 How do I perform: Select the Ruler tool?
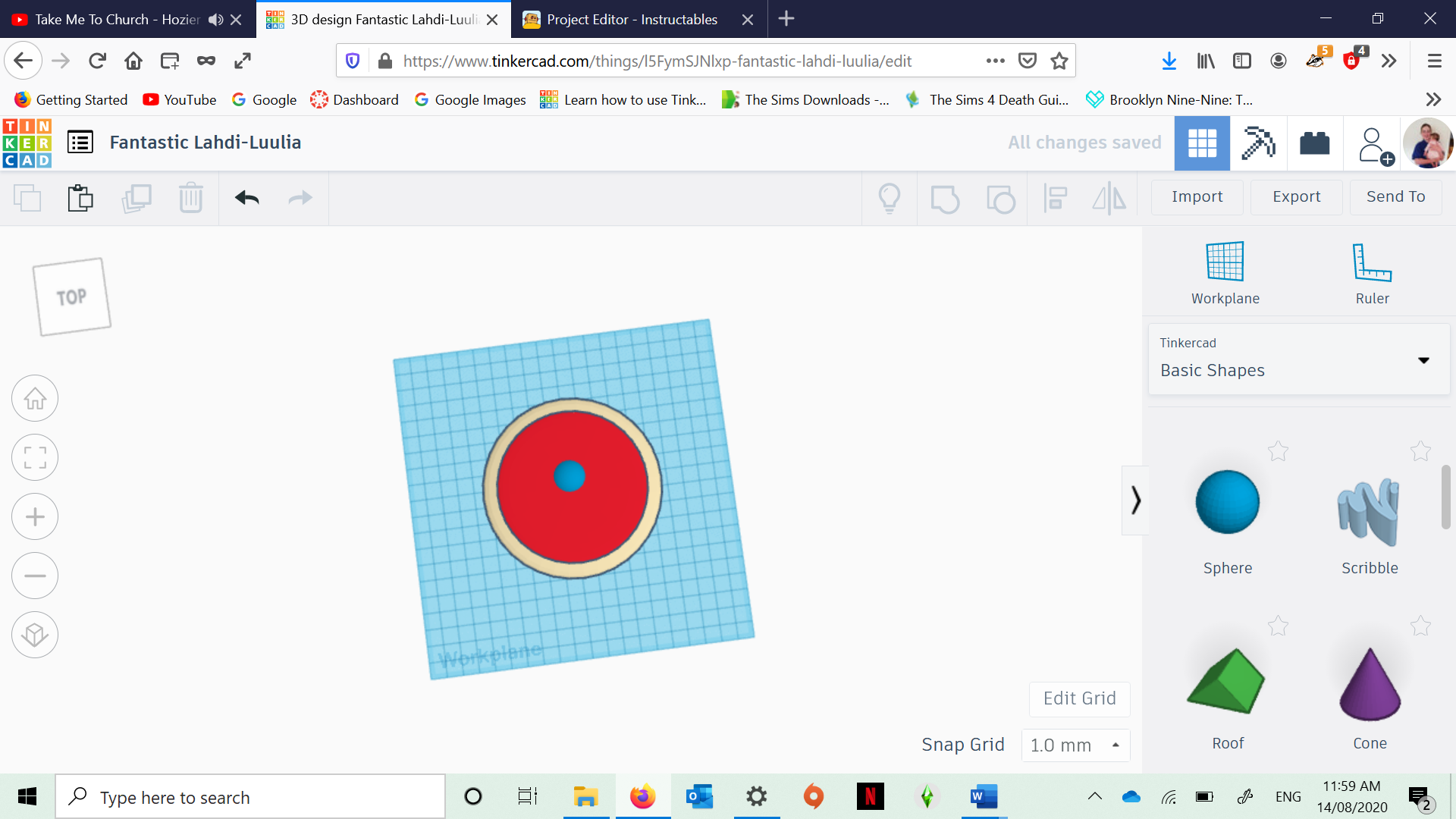[x=1373, y=273]
